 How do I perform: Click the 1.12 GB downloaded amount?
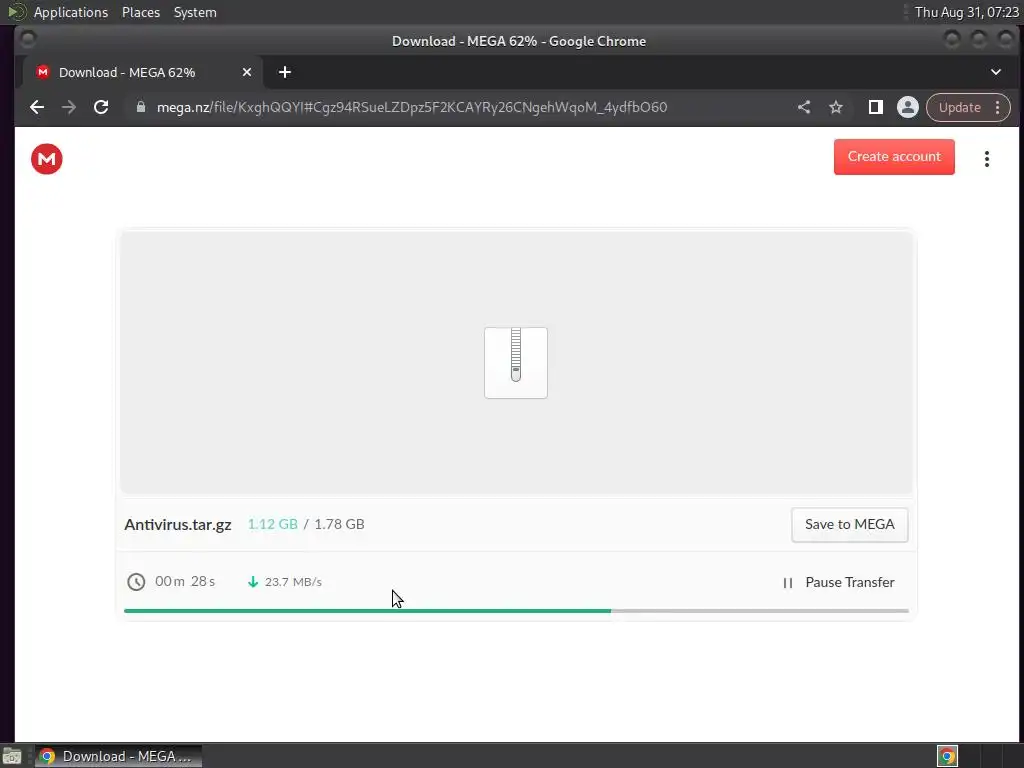click(x=273, y=524)
